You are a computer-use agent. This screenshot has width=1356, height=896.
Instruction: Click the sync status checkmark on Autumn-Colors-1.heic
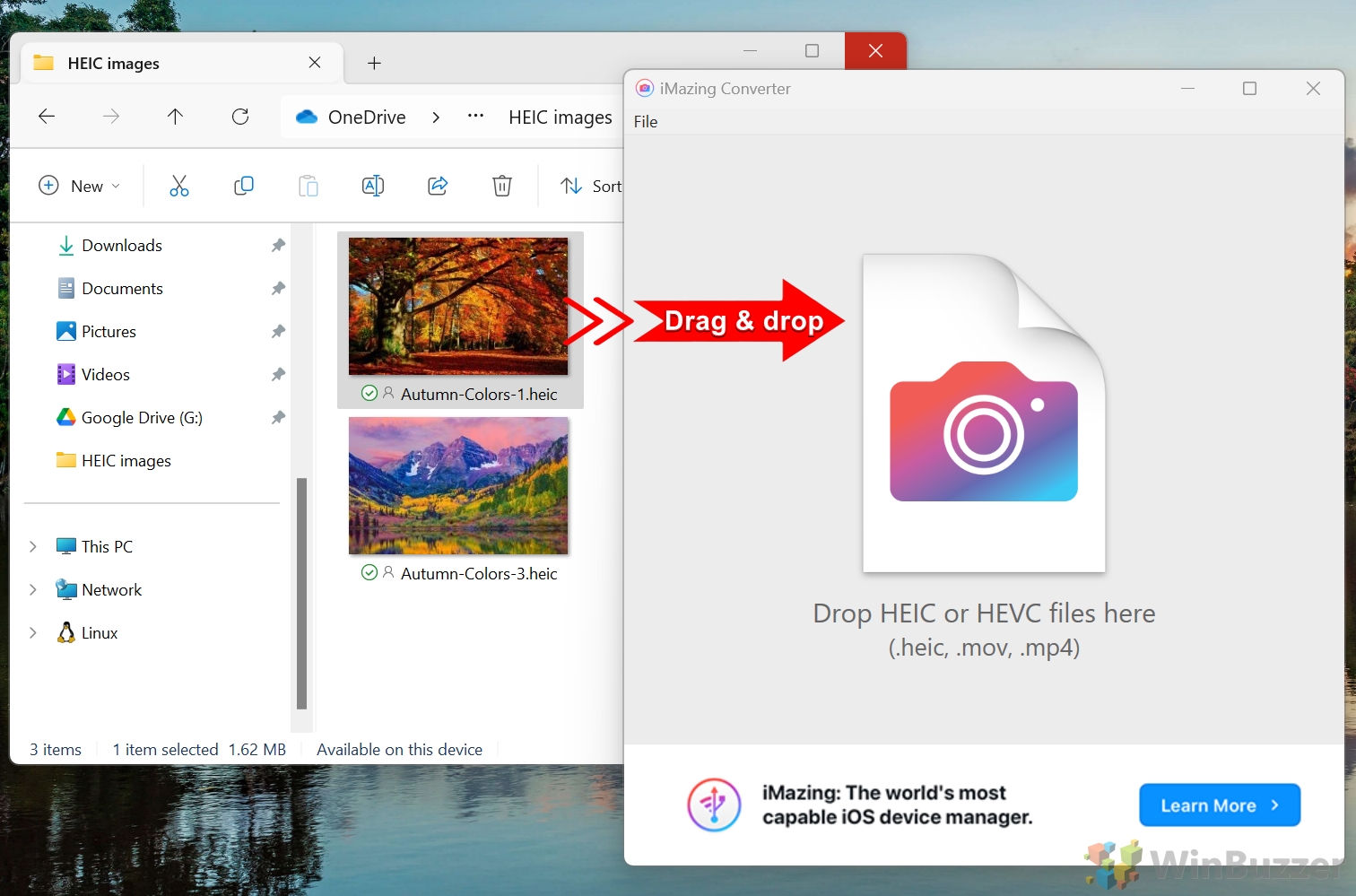point(369,393)
